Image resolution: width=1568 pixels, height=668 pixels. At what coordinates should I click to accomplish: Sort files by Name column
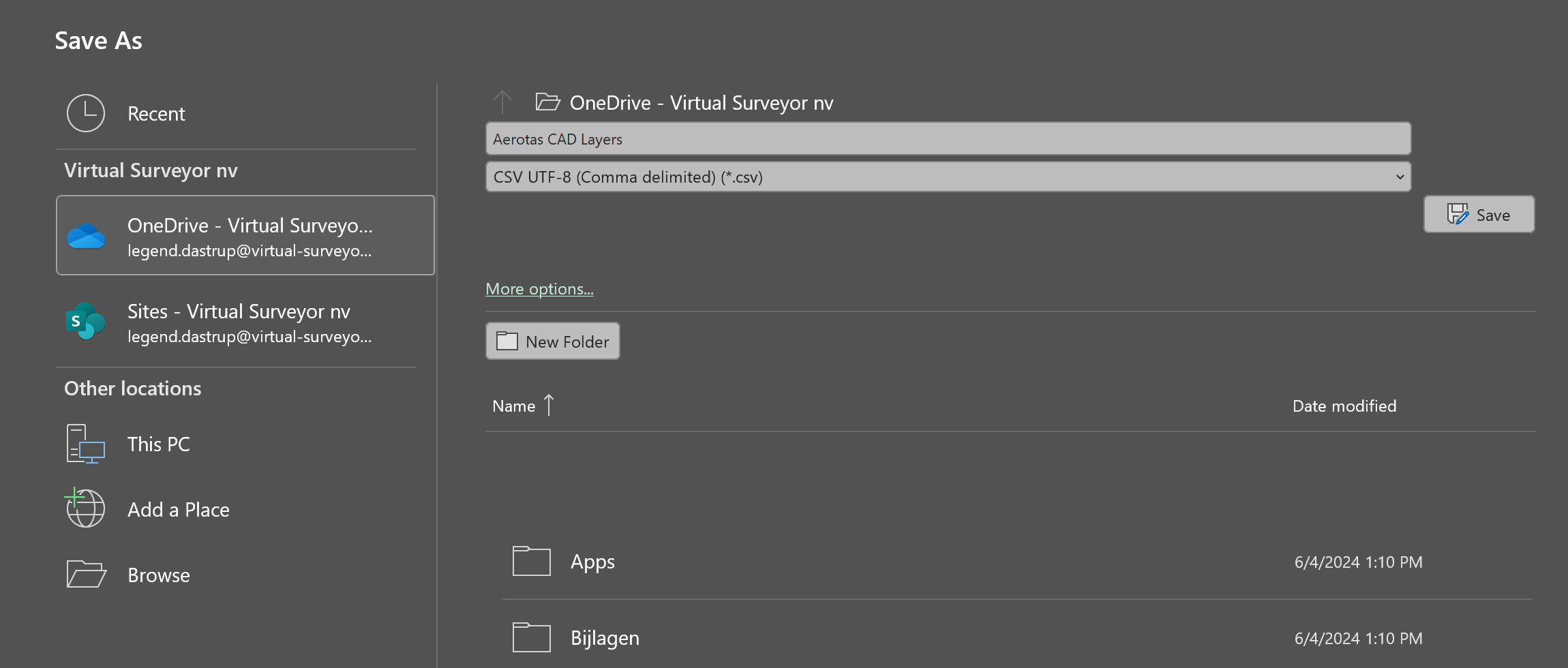click(x=514, y=406)
